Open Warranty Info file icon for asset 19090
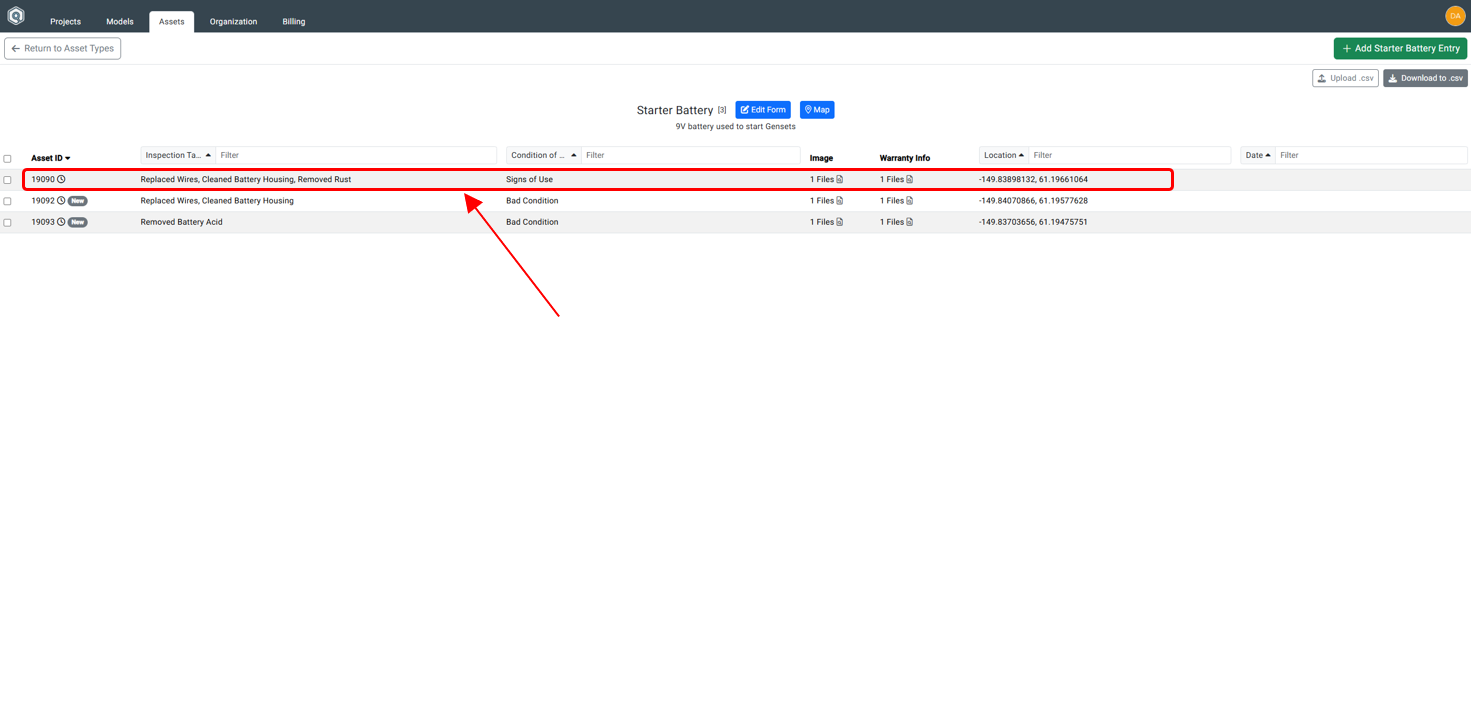This screenshot has height=728, width=1471. [910, 180]
